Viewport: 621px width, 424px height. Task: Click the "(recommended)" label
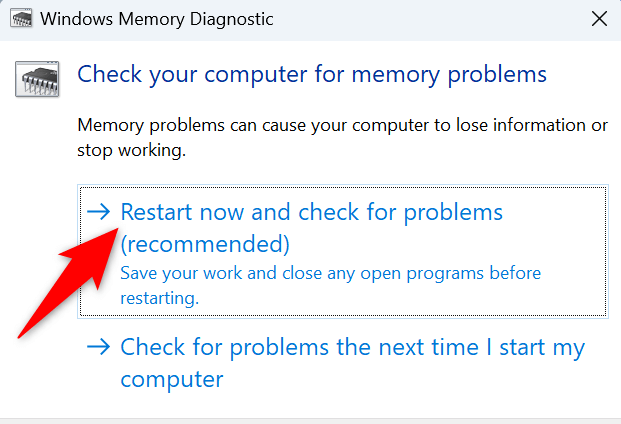coord(204,244)
